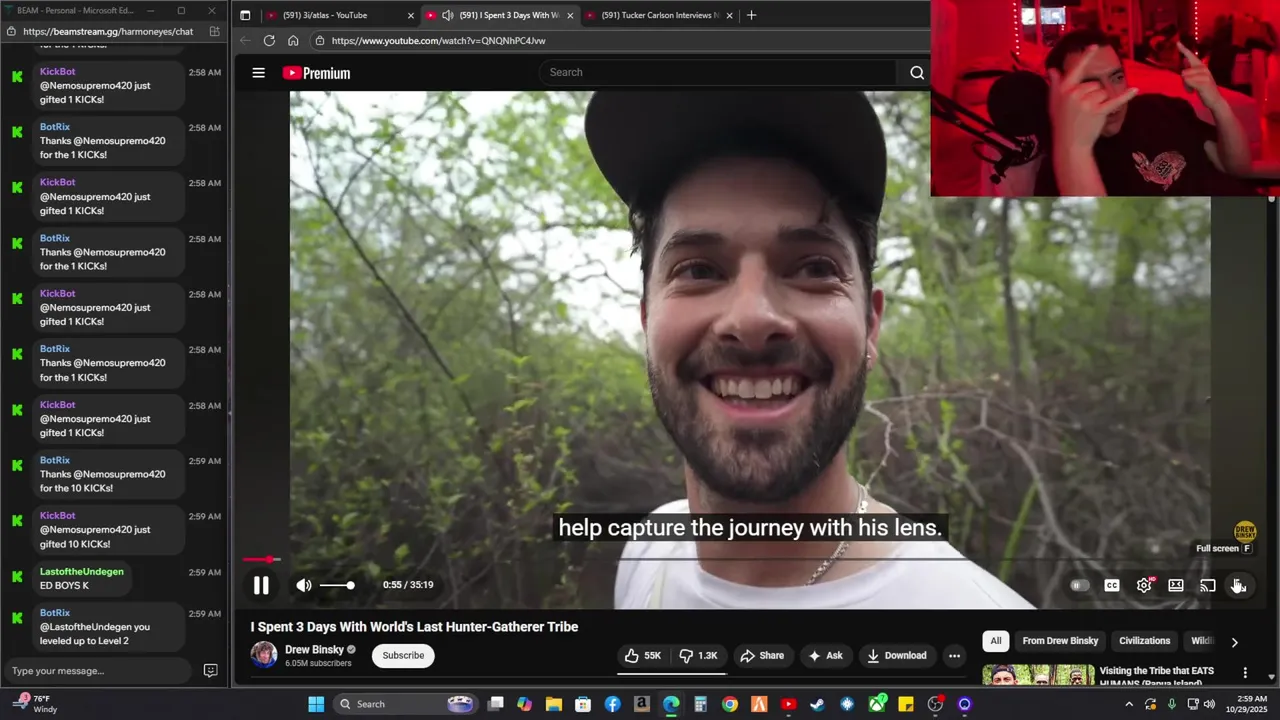Select the From Drew Binsky chip
The height and width of the screenshot is (720, 1280).
tap(1060, 641)
